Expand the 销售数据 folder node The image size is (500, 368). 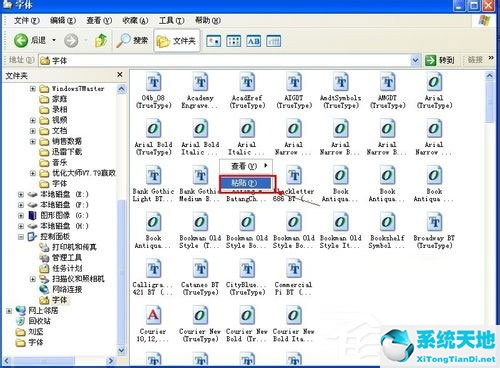pyautogui.click(x=33, y=141)
